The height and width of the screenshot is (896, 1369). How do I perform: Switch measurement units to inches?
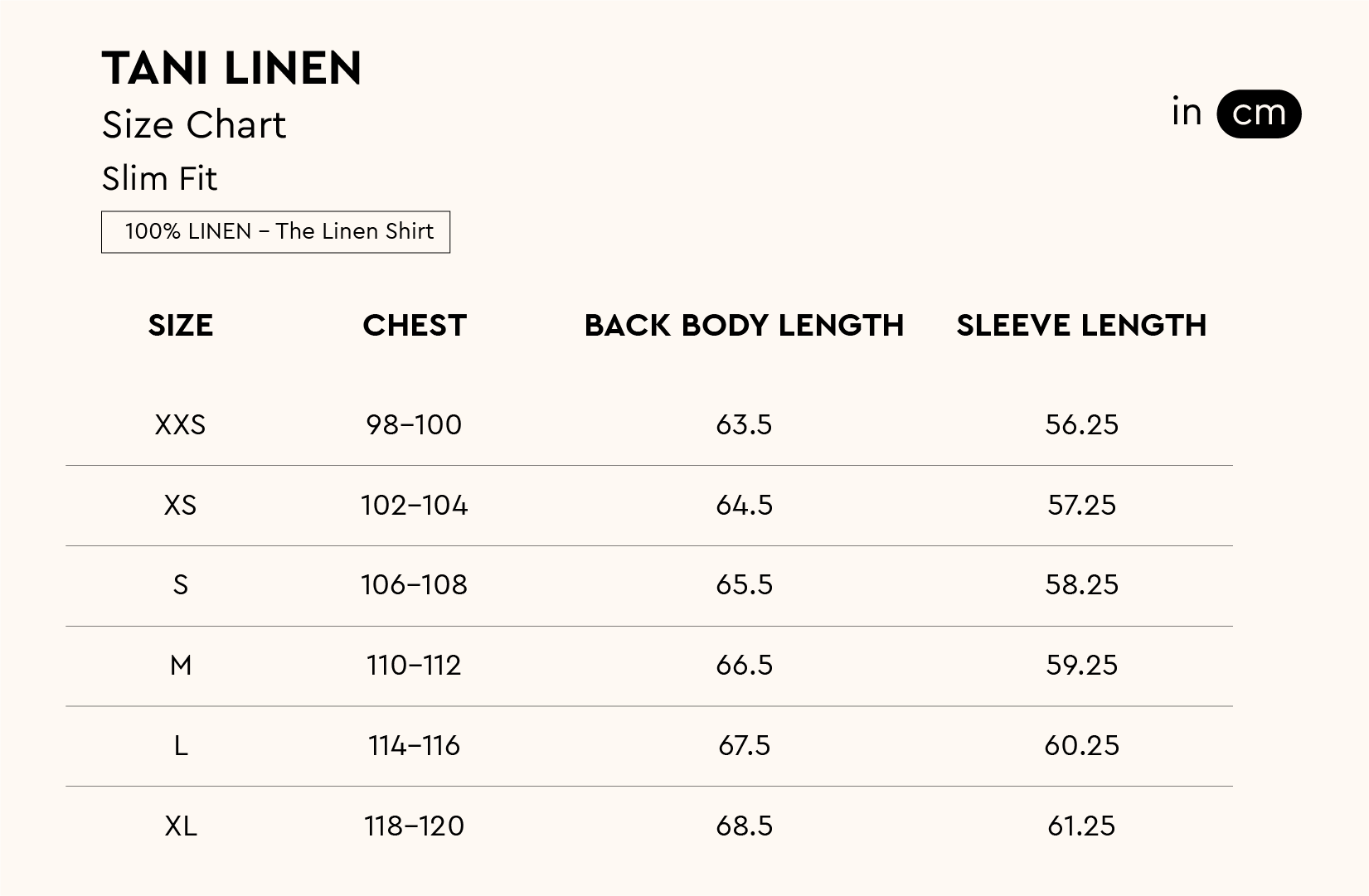click(x=1187, y=113)
